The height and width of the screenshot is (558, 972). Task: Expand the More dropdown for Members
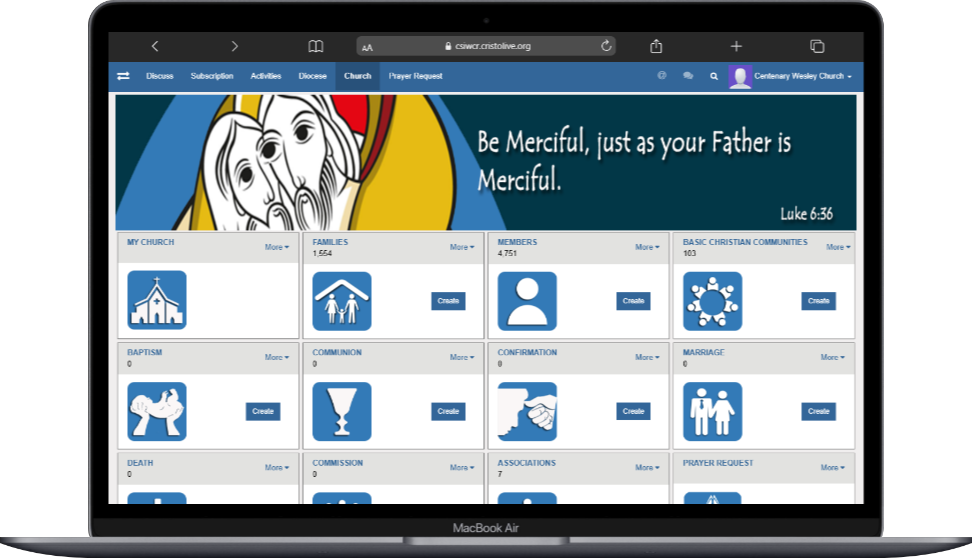click(647, 247)
